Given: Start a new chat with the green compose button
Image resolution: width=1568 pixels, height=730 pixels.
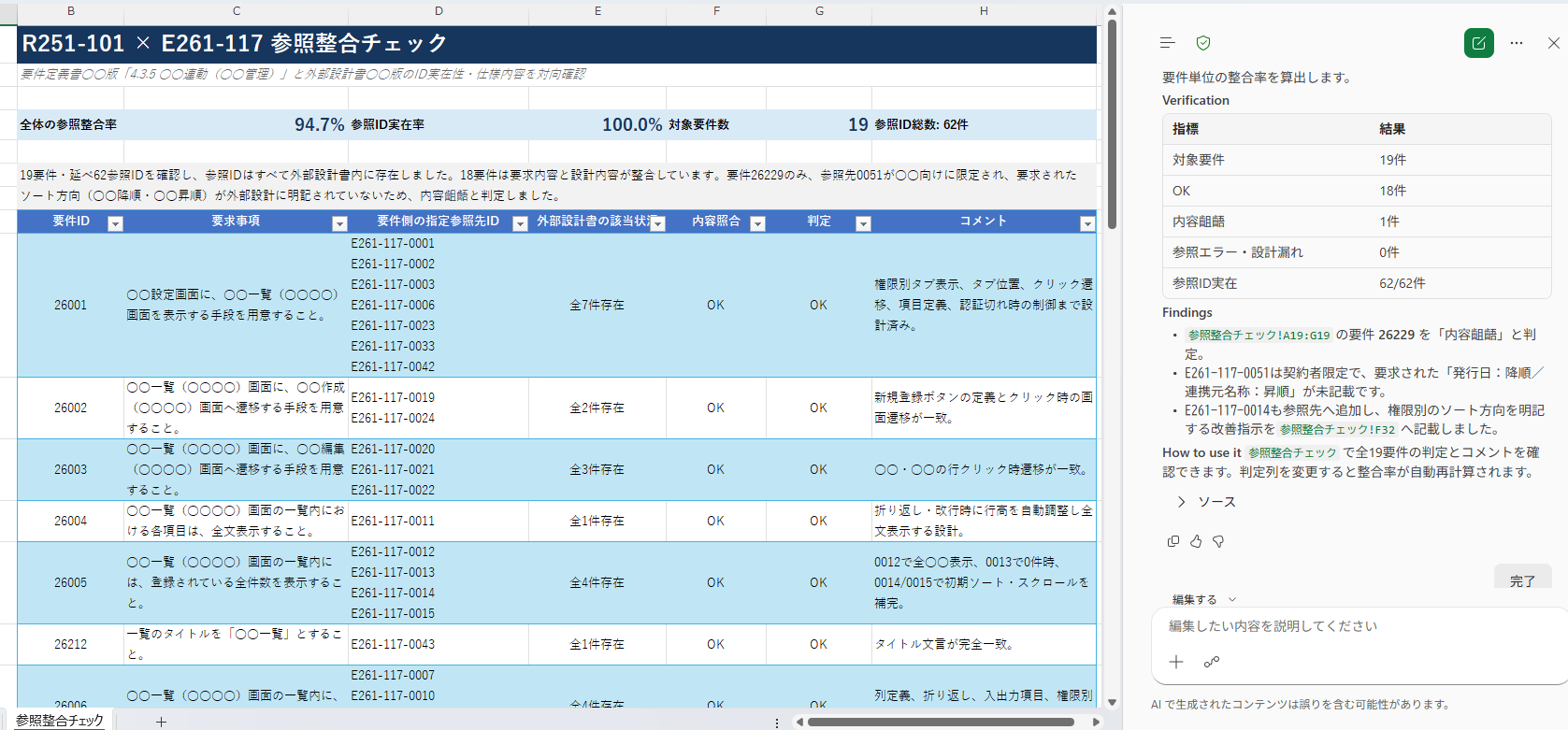Looking at the screenshot, I should coord(1479,43).
